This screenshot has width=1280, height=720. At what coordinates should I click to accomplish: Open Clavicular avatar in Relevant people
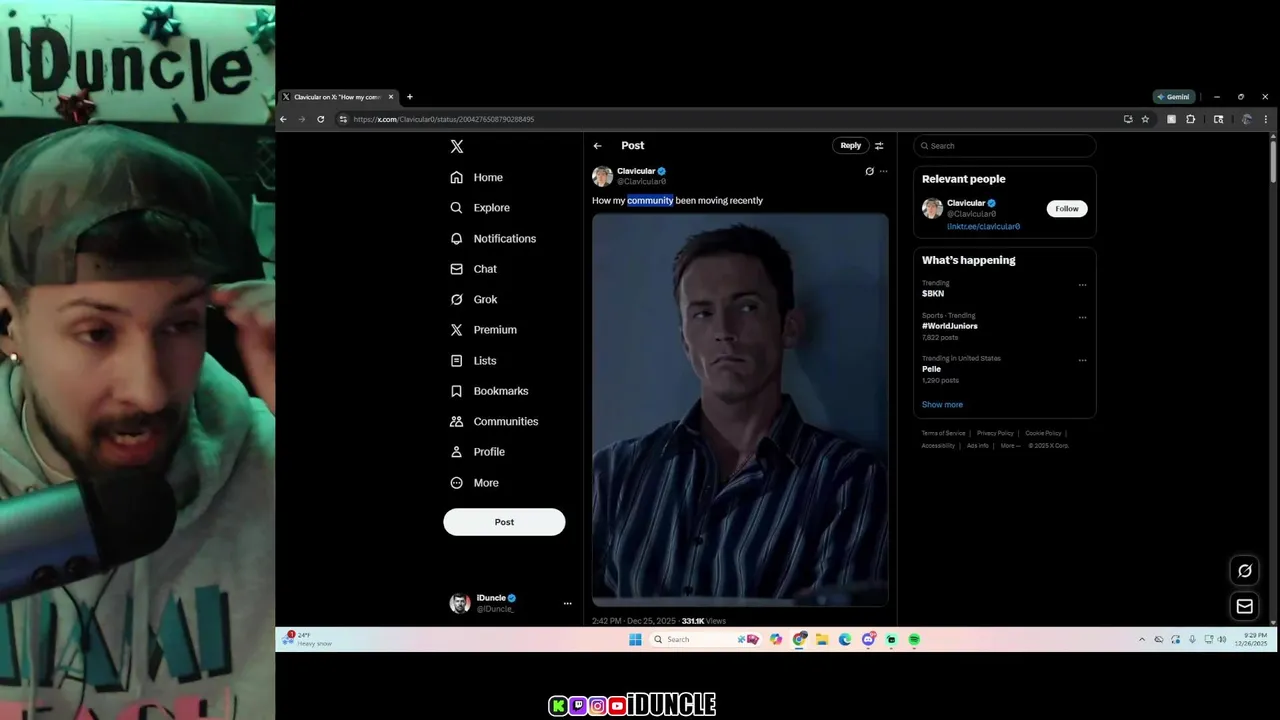point(932,208)
